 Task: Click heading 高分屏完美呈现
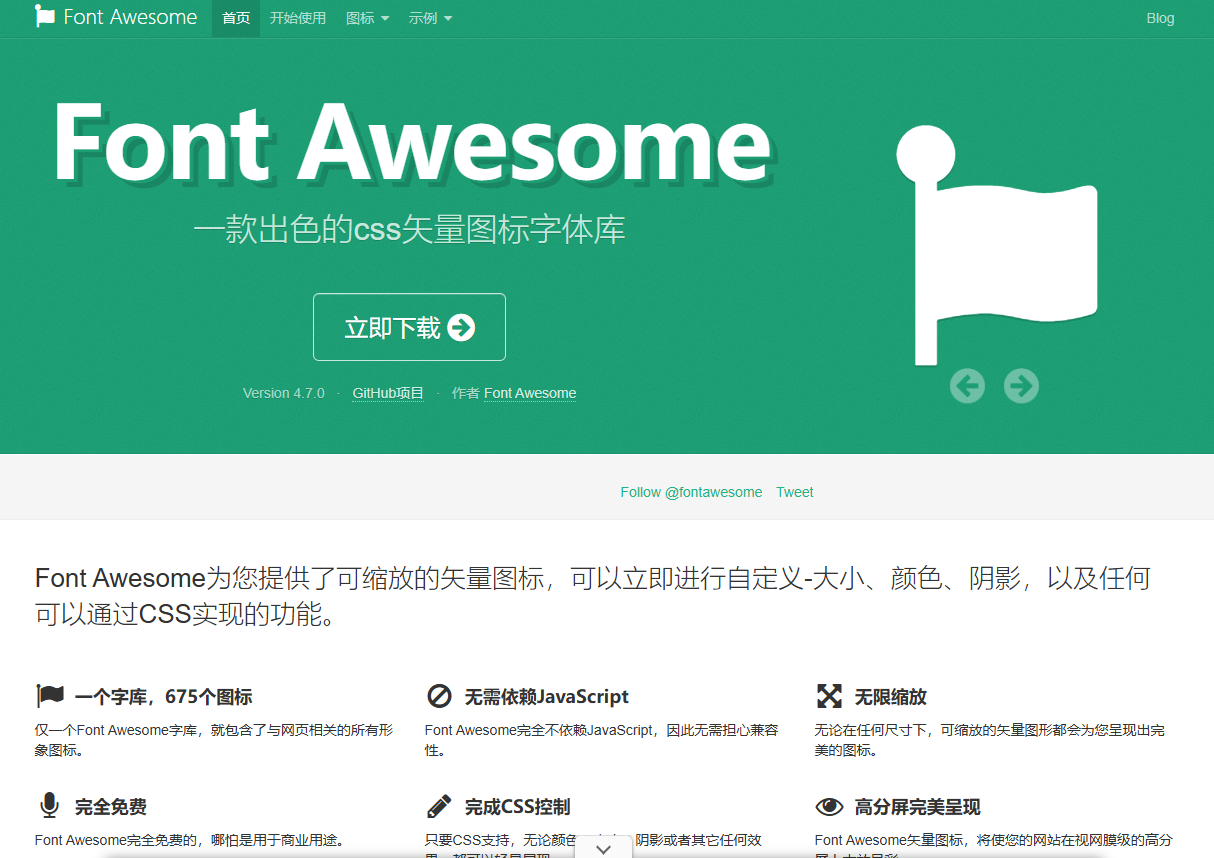[917, 807]
